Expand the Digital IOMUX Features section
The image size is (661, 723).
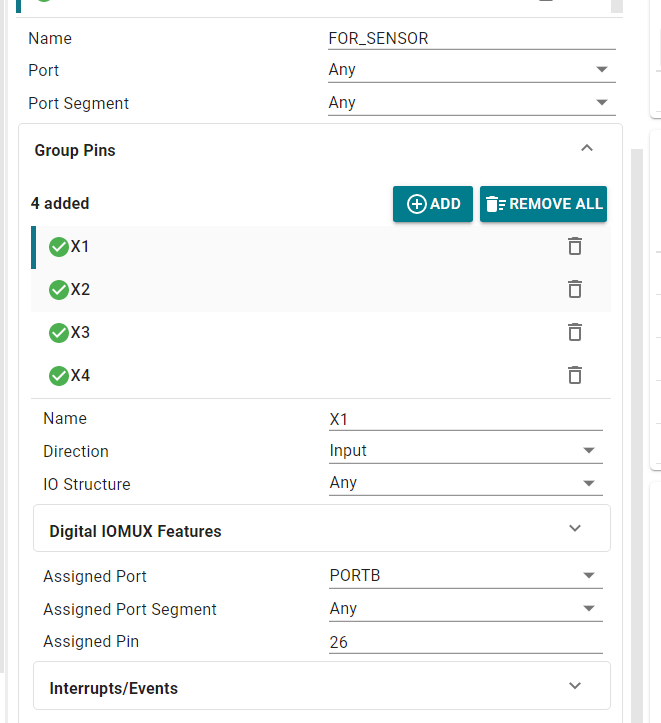click(x=575, y=528)
